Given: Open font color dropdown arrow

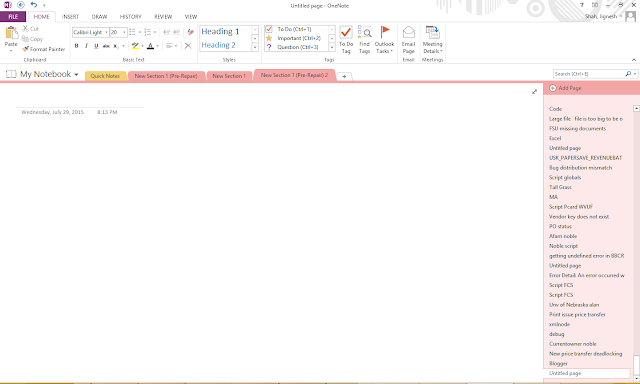Looking at the screenshot, I should pyautogui.click(x=158, y=46).
